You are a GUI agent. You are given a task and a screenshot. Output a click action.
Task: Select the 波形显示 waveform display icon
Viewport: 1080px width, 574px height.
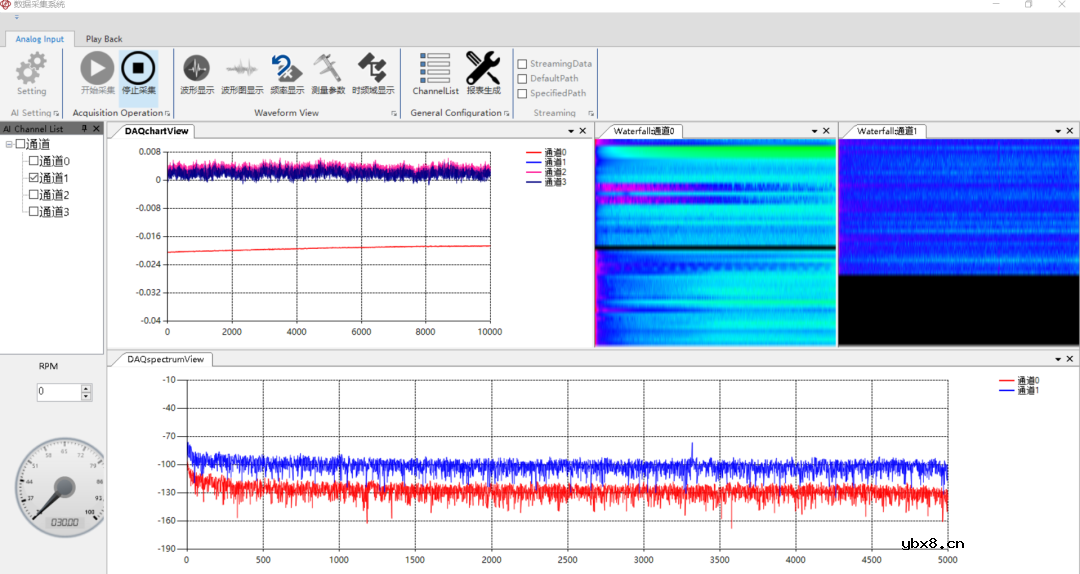[197, 69]
